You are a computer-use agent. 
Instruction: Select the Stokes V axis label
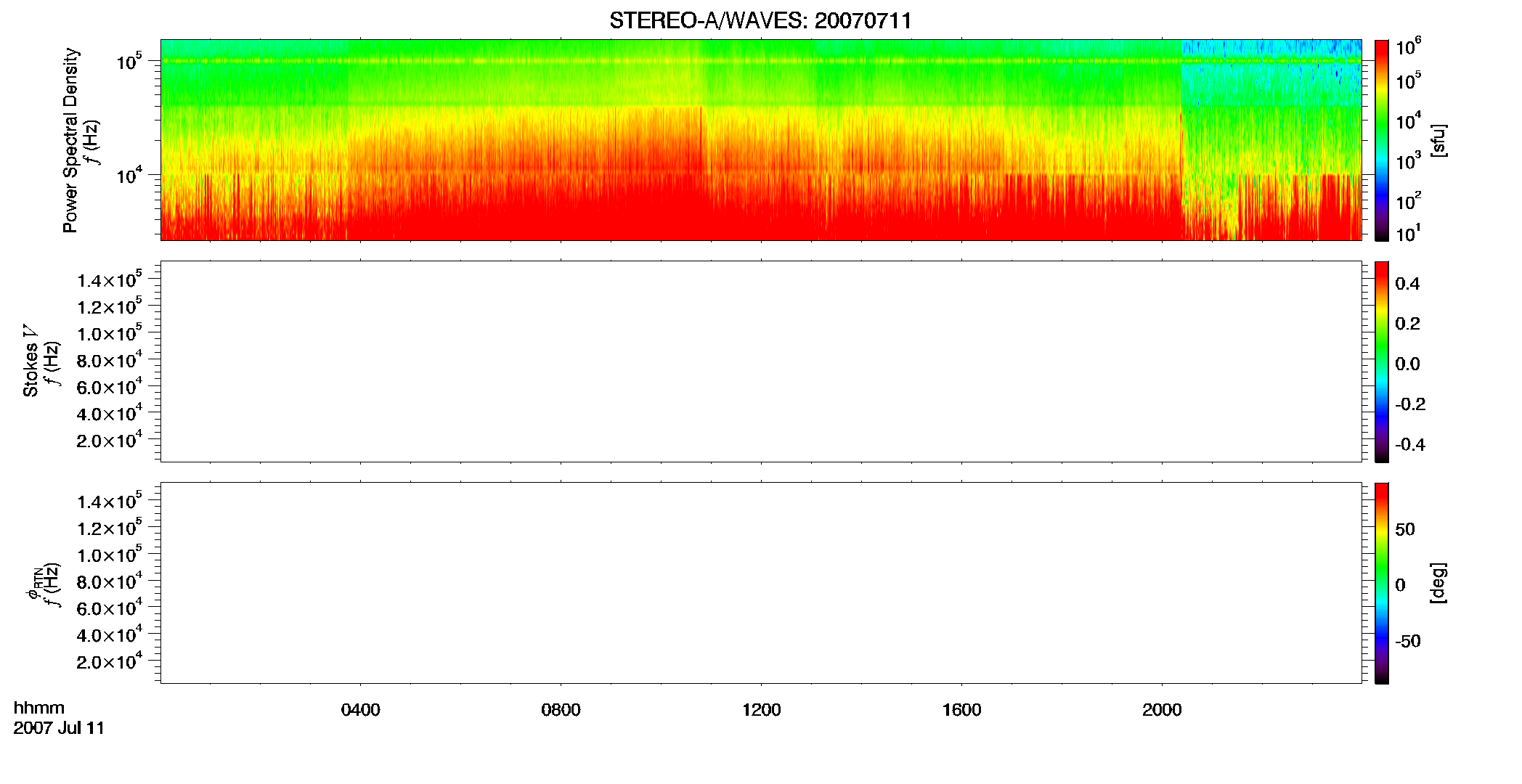coord(30,361)
